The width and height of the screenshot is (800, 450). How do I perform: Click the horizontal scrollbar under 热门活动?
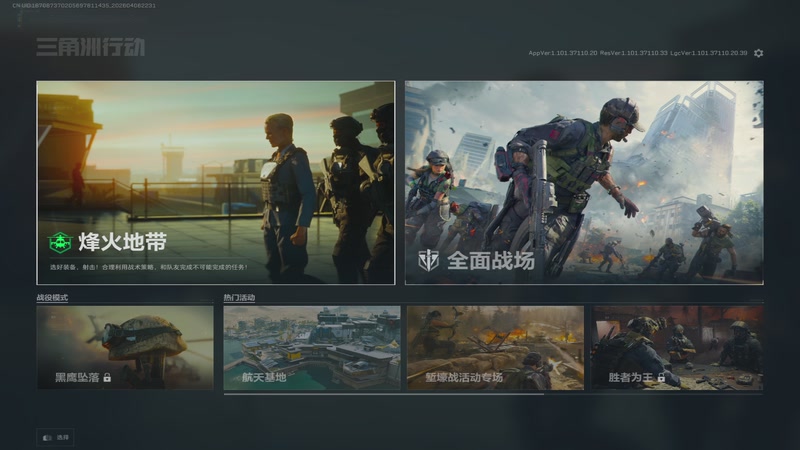click(x=384, y=394)
